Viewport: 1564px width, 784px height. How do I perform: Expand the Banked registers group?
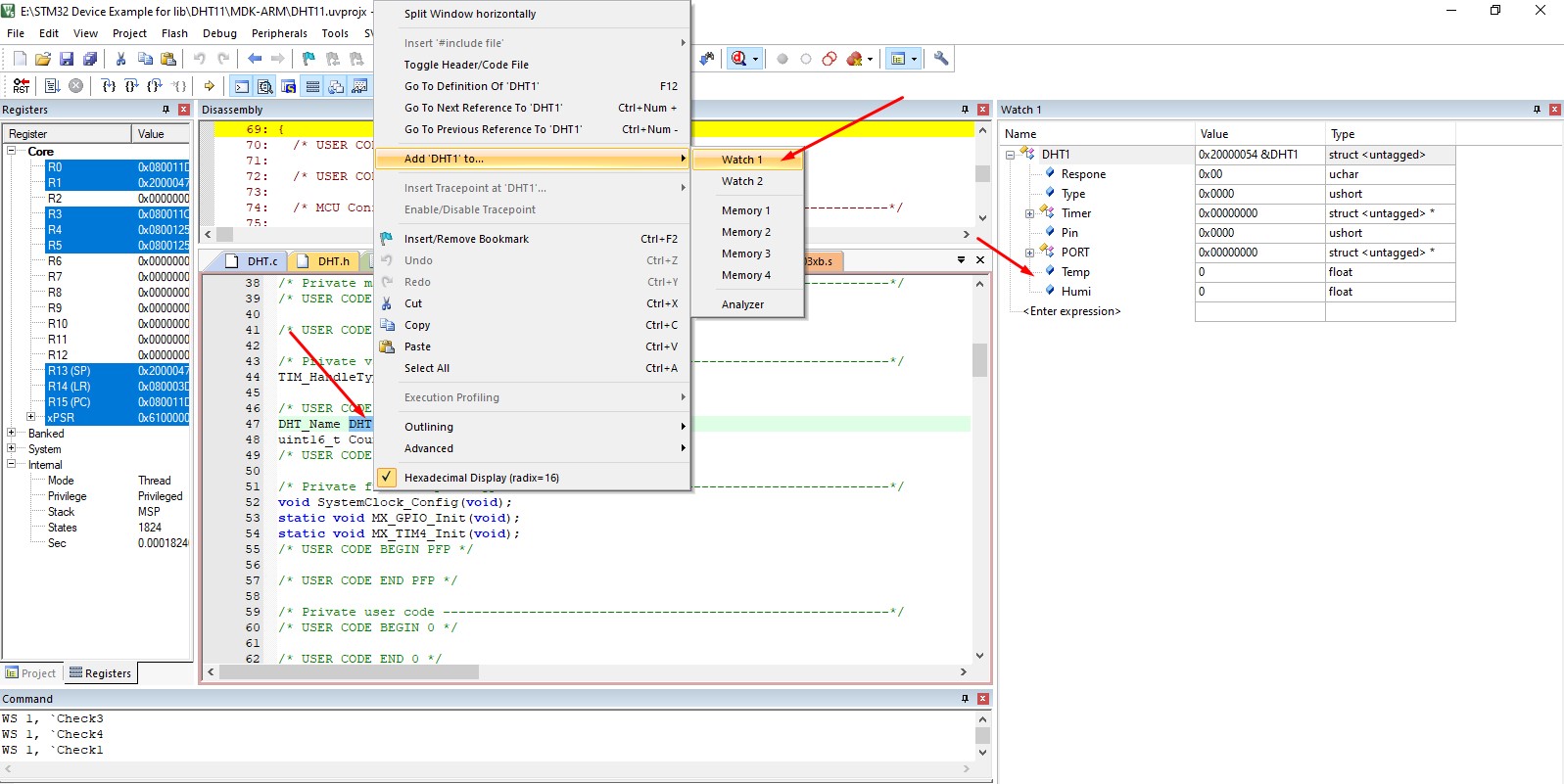pyautogui.click(x=12, y=433)
